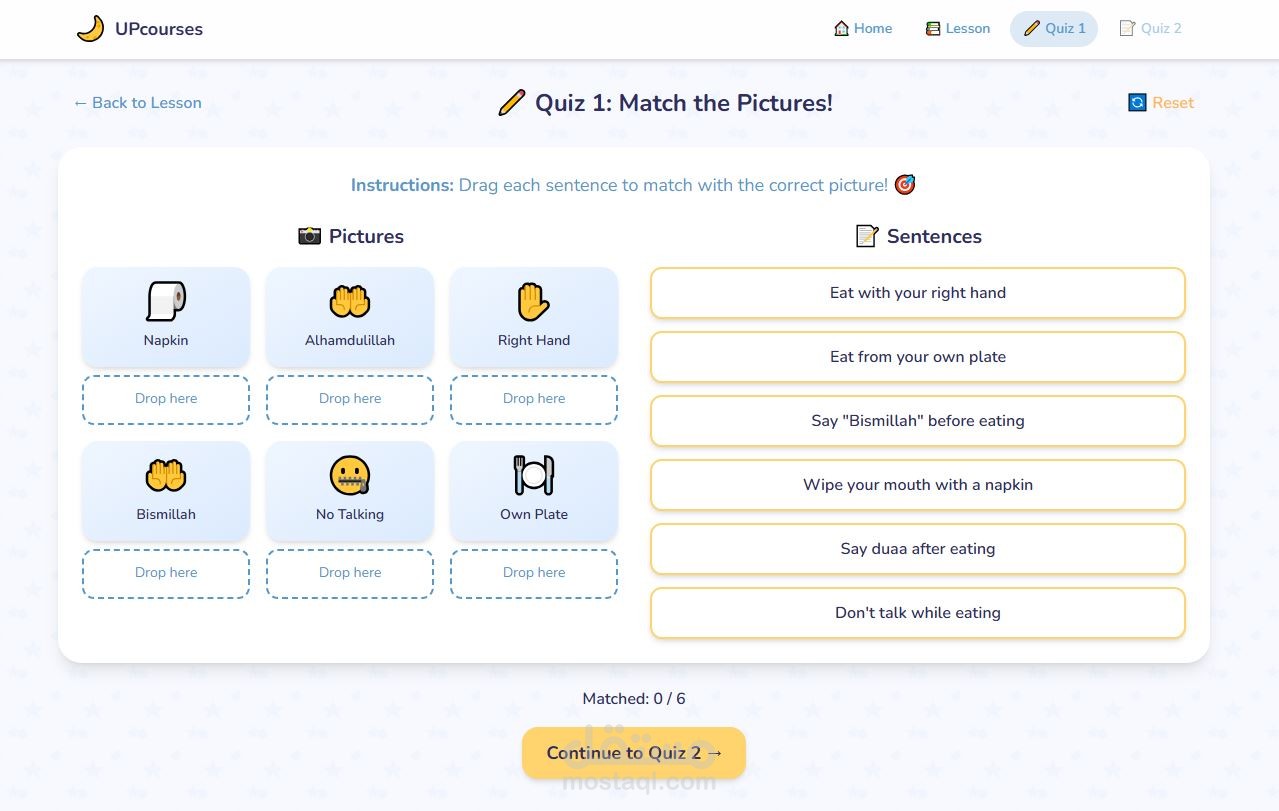Click the No Talking zipper-mouth face
The image size is (1279, 811).
coord(350,476)
